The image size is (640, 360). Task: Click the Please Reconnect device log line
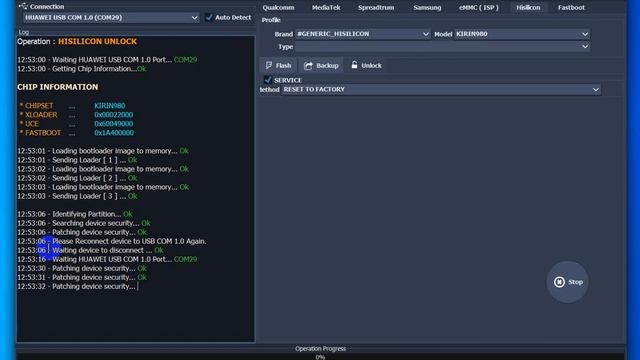point(111,241)
